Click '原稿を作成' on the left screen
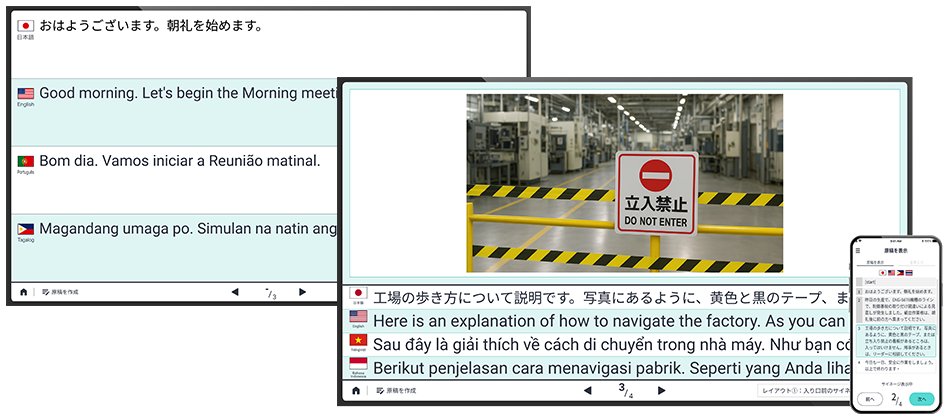Viewport: 947px width, 419px height. pyautogui.click(x=60, y=292)
